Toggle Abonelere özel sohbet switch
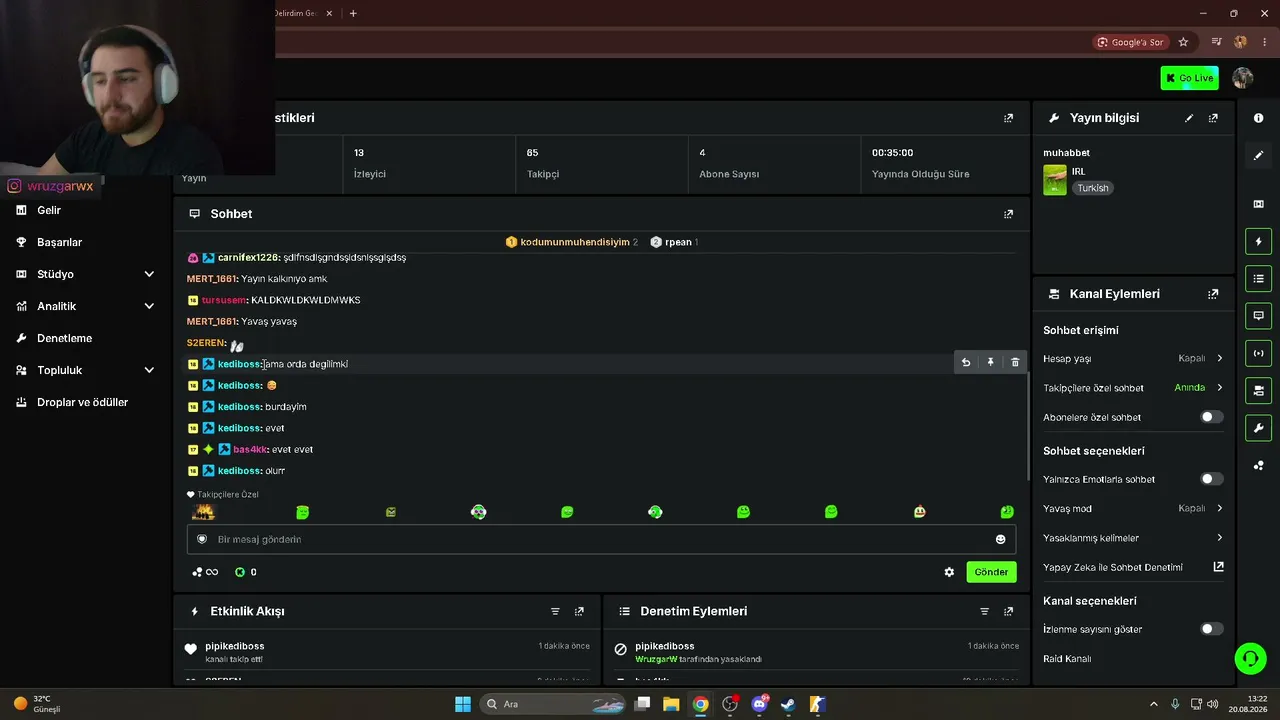The height and width of the screenshot is (720, 1280). [x=1211, y=417]
